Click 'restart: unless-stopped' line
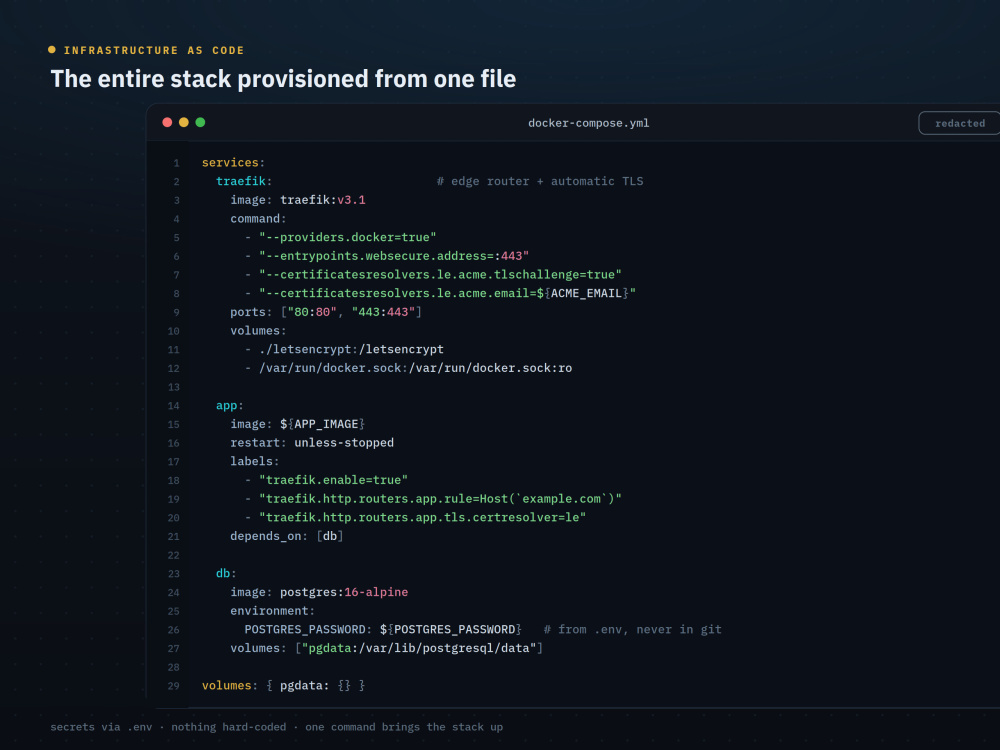The image size is (1000, 750). [x=312, y=443]
